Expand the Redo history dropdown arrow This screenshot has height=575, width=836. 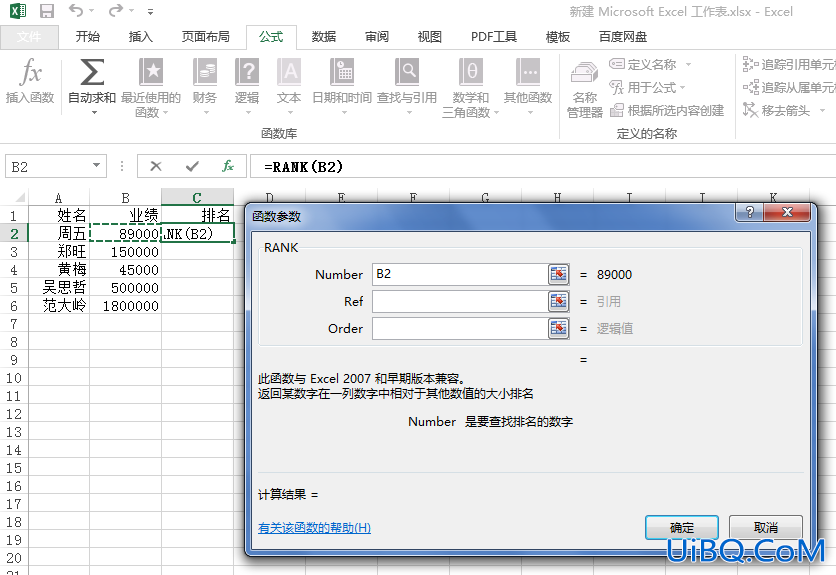131,11
